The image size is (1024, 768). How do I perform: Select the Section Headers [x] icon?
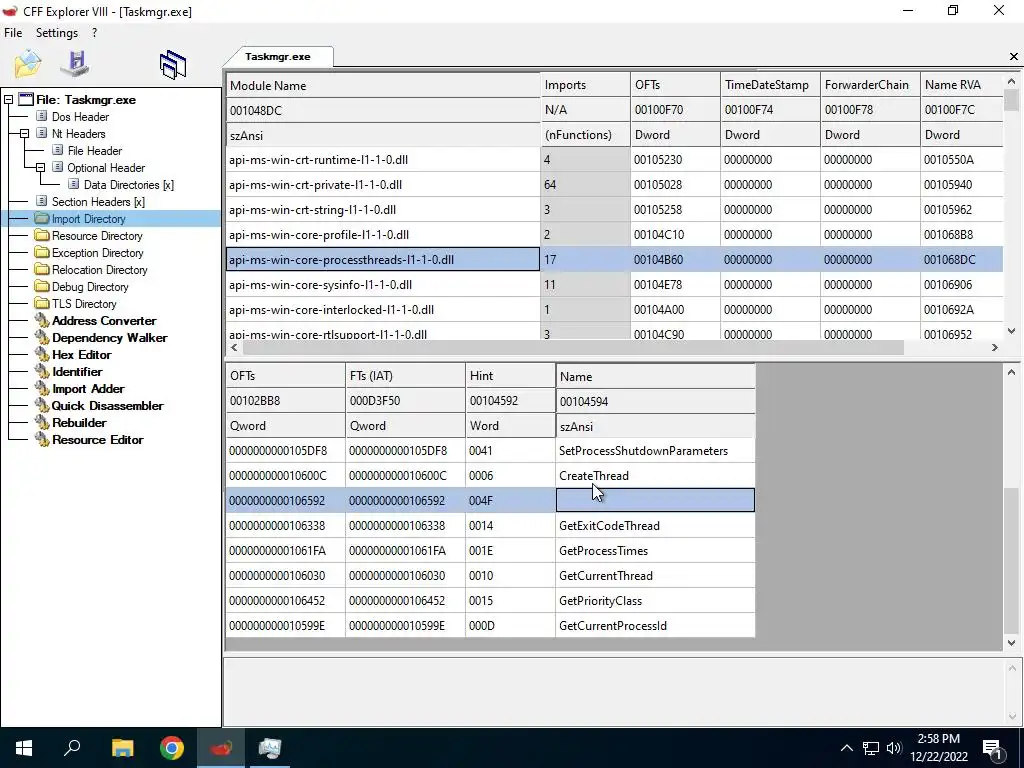coord(42,201)
